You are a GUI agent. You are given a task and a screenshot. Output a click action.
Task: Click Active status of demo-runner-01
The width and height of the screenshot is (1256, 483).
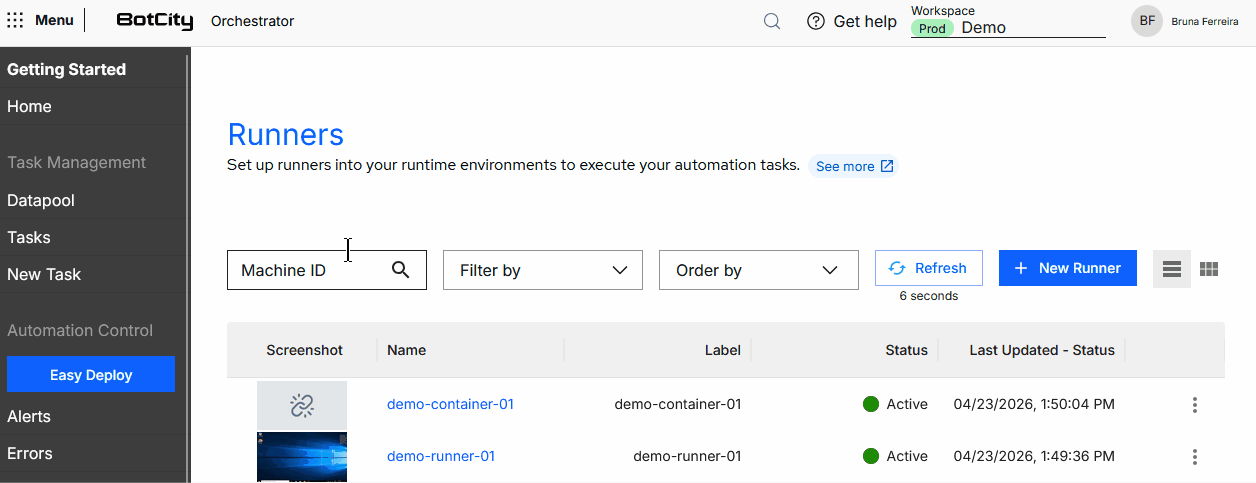click(895, 457)
